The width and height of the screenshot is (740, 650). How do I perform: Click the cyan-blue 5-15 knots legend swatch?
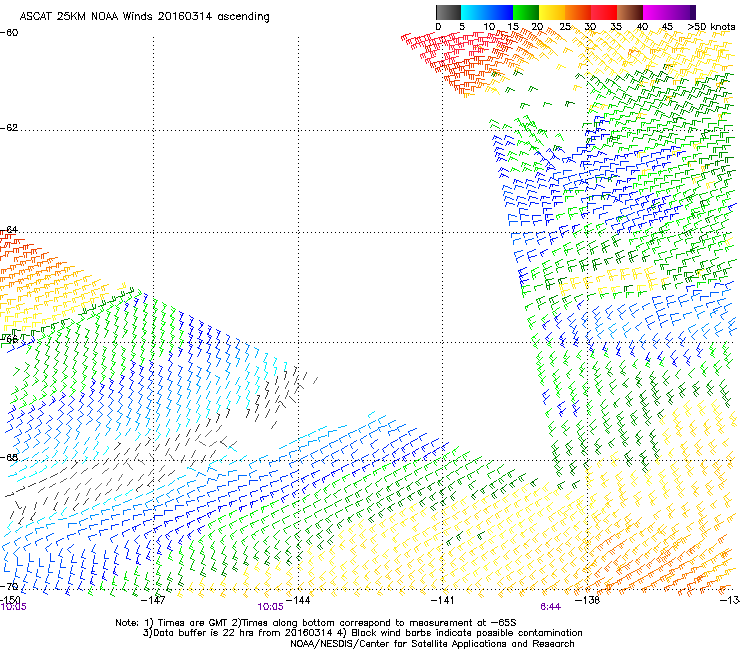(487, 12)
